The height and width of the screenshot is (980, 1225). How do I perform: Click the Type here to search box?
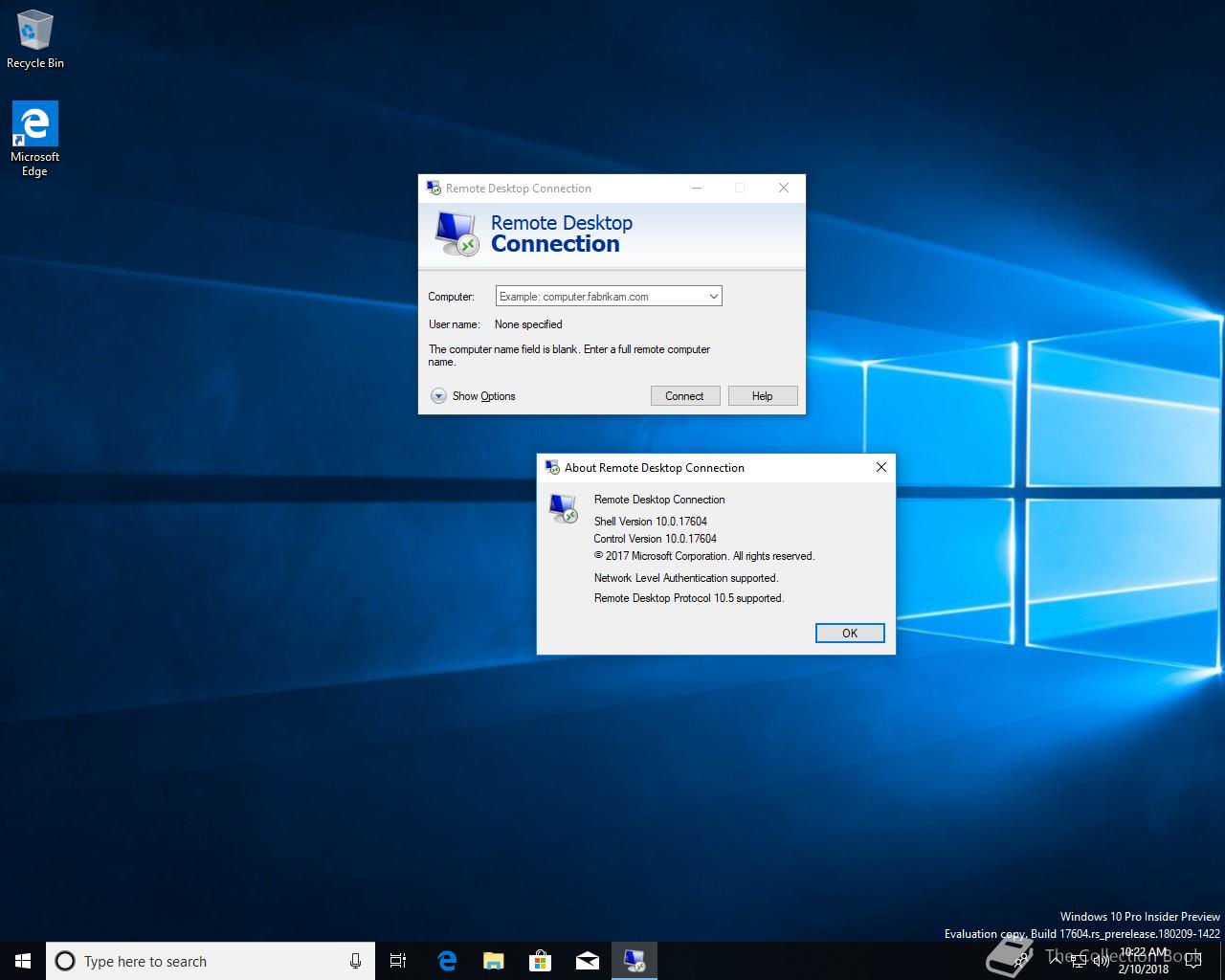coord(211,961)
